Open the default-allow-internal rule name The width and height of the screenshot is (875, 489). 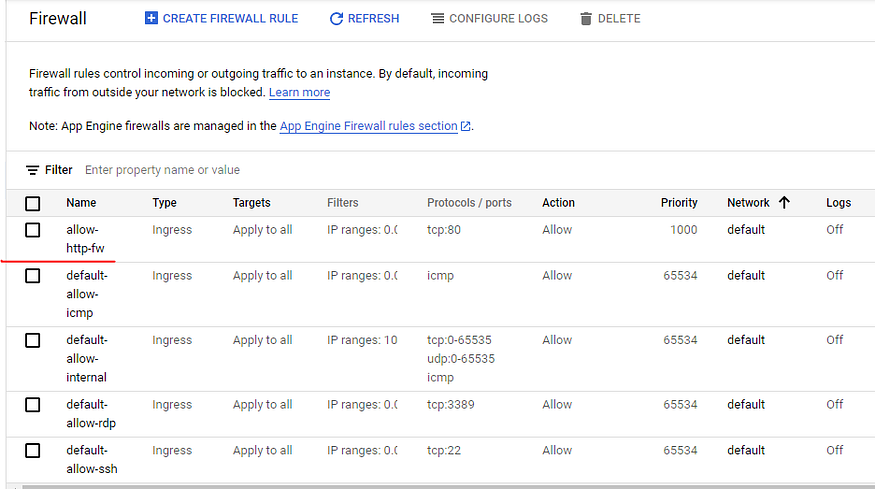click(x=86, y=358)
